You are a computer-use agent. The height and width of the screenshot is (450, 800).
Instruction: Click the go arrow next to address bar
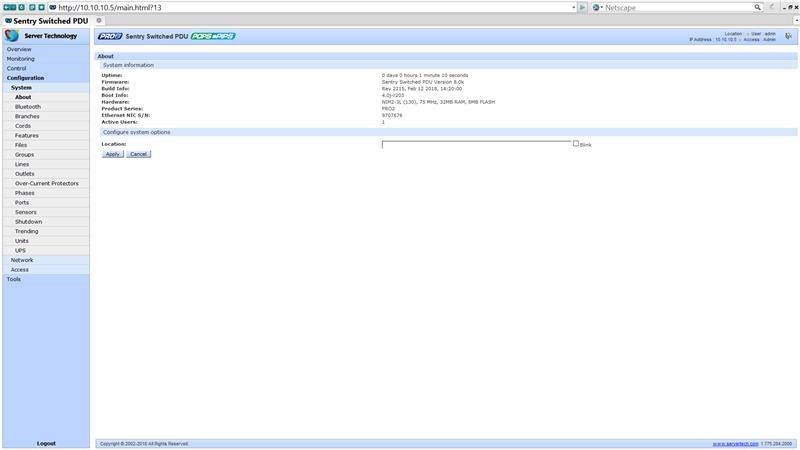click(582, 8)
